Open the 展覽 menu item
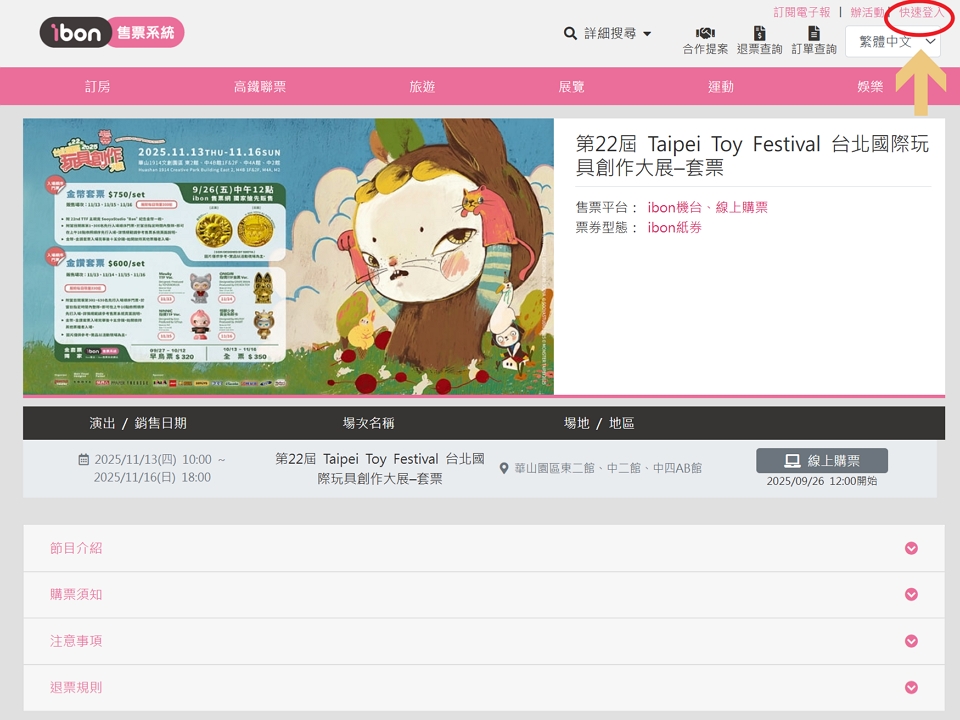 tap(571, 86)
